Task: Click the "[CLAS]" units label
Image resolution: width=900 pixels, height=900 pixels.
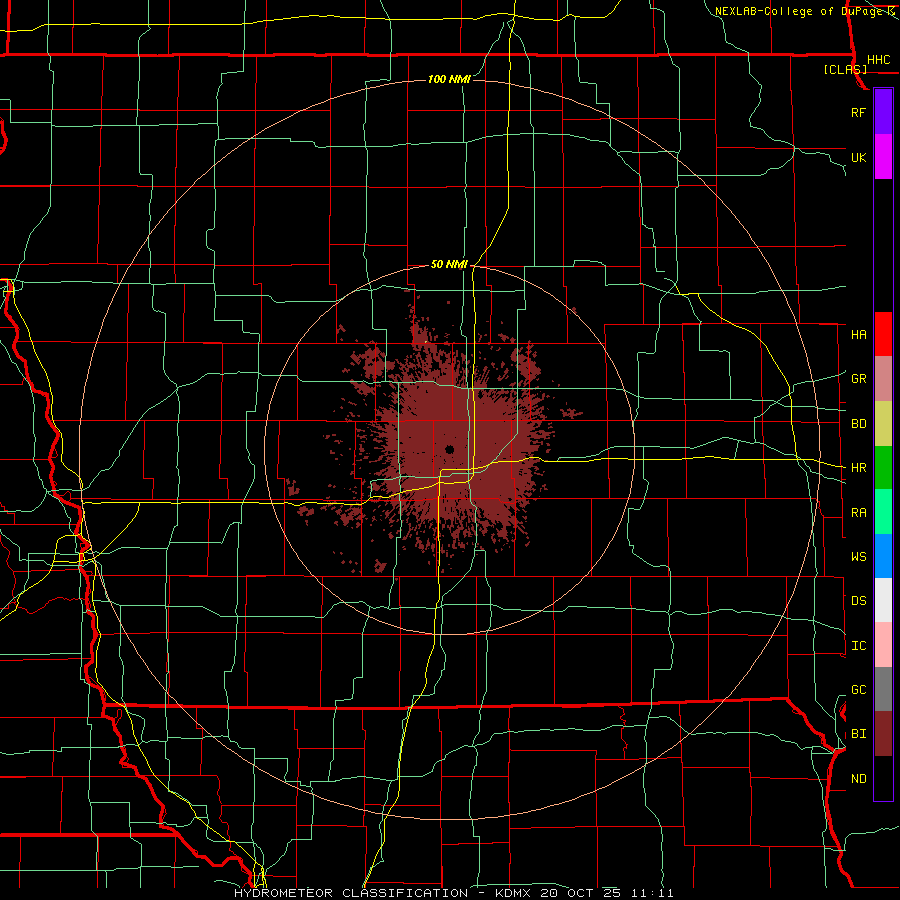Action: tap(845, 69)
